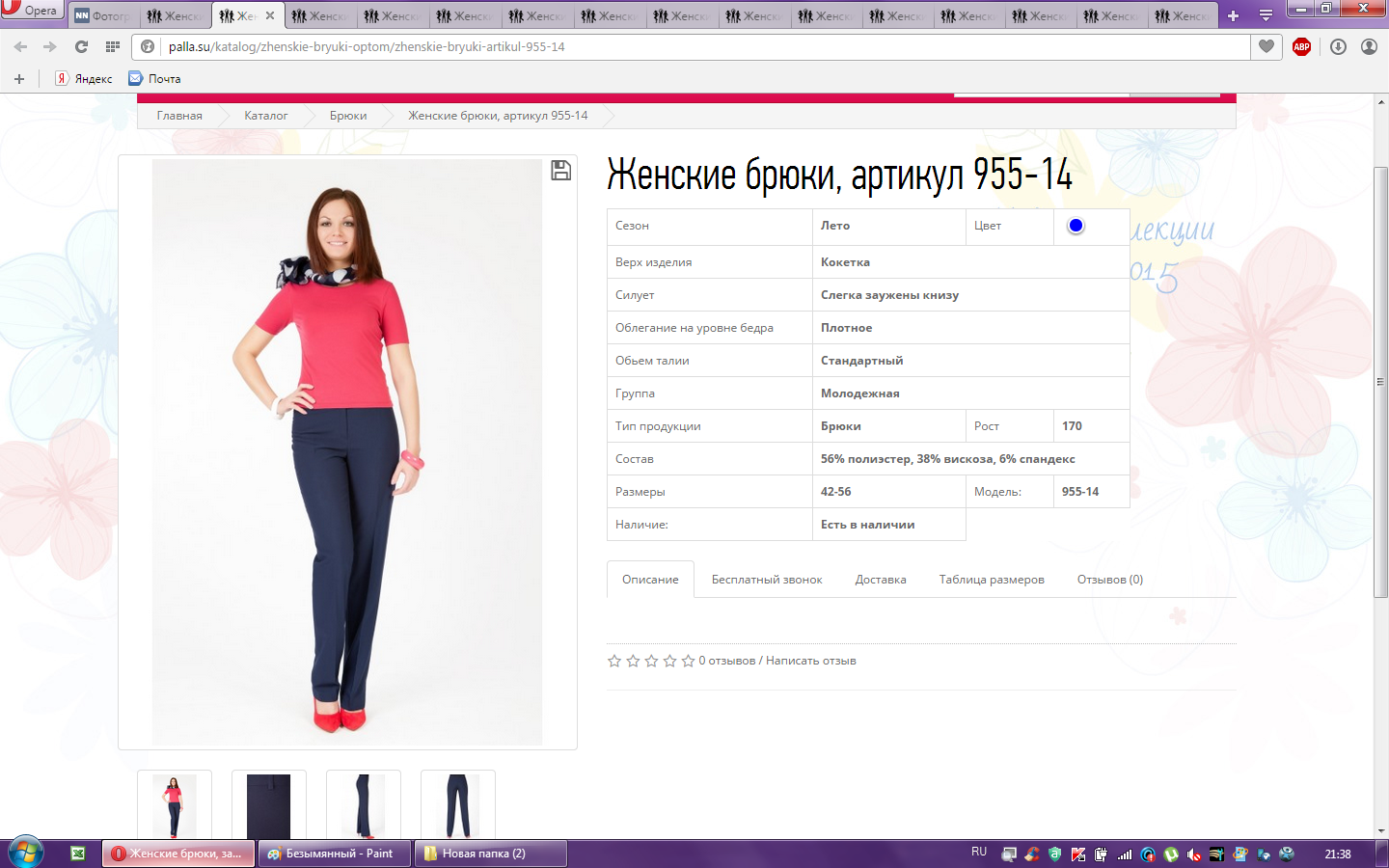Select the blue color swatch
Viewport: 1389px width, 868px height.
point(1076,226)
